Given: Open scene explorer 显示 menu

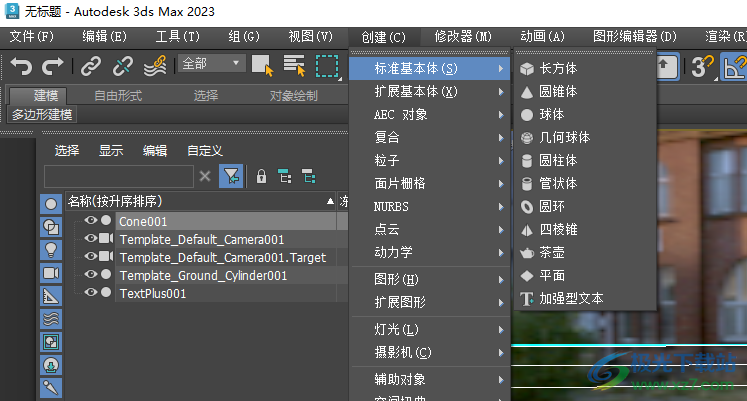Looking at the screenshot, I should point(111,150).
